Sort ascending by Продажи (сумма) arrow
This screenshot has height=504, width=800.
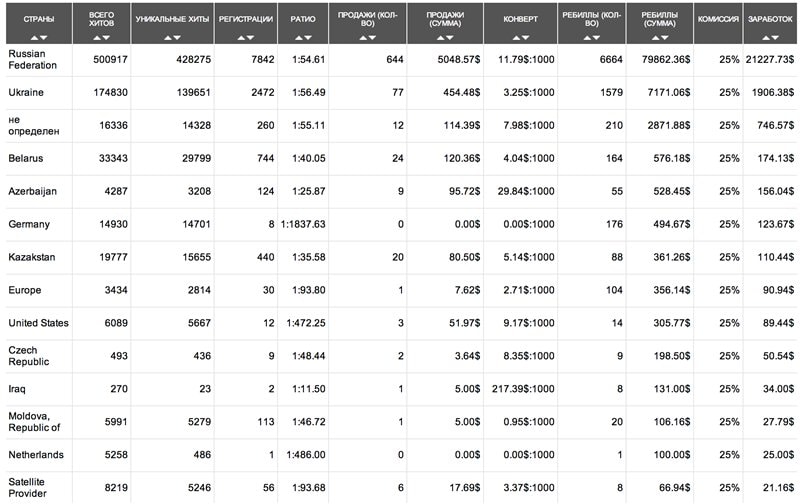point(438,38)
